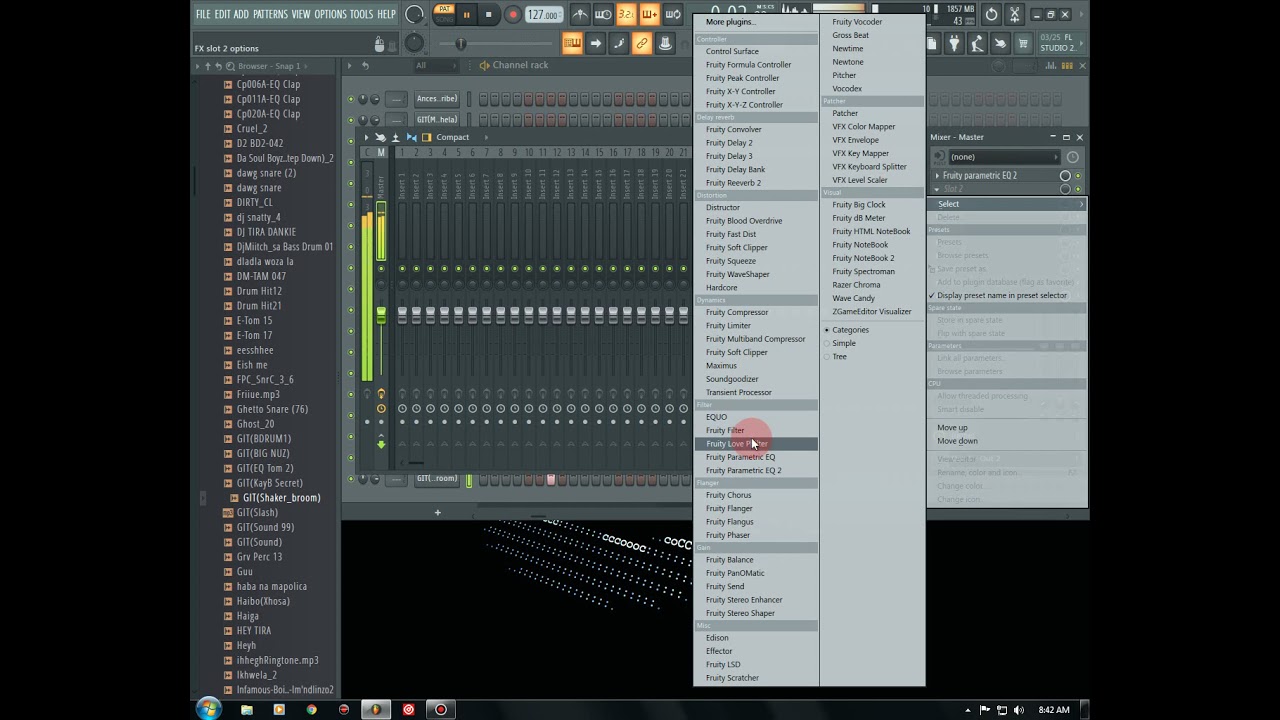Select the Categories view option

click(x=850, y=330)
